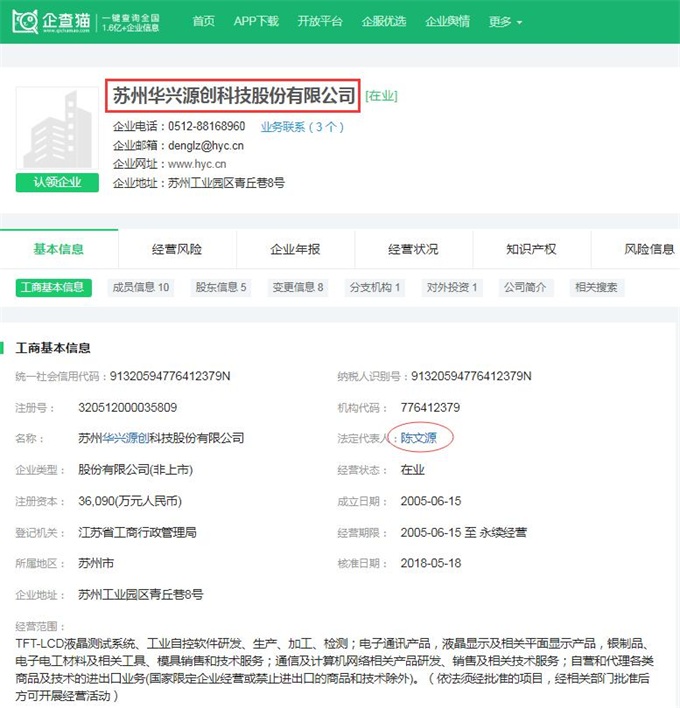Click the 工商基本信息 section heading
Viewport: 680px width, 708px height.
point(53,348)
